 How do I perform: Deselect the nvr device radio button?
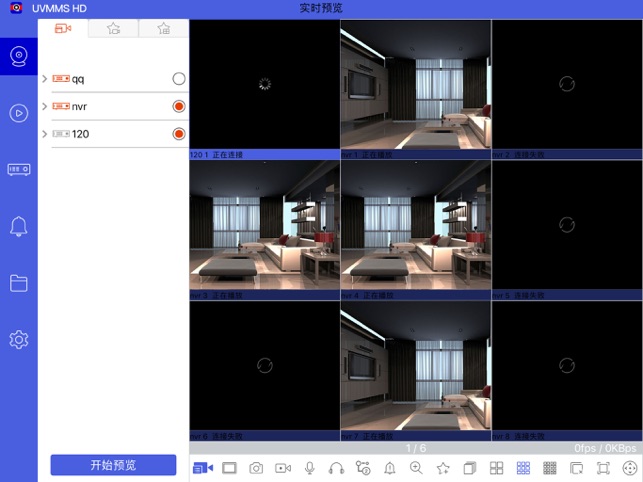point(179,106)
